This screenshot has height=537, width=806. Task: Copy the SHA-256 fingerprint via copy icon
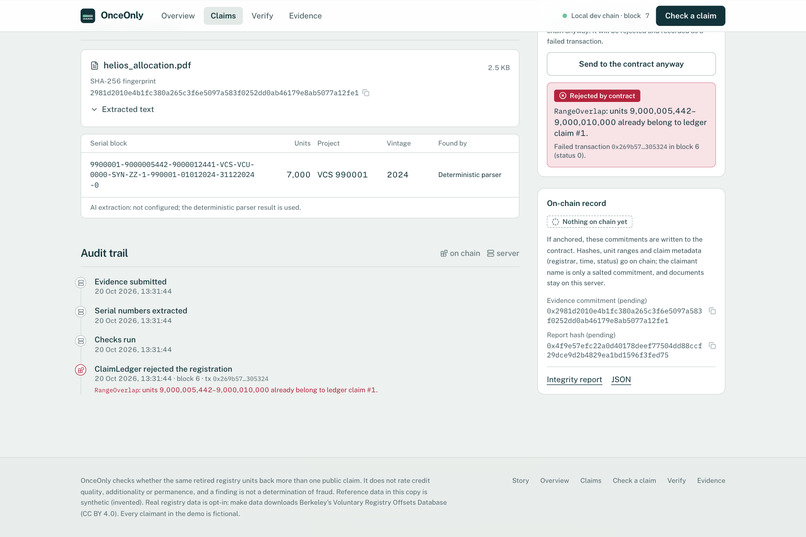[x=366, y=93]
